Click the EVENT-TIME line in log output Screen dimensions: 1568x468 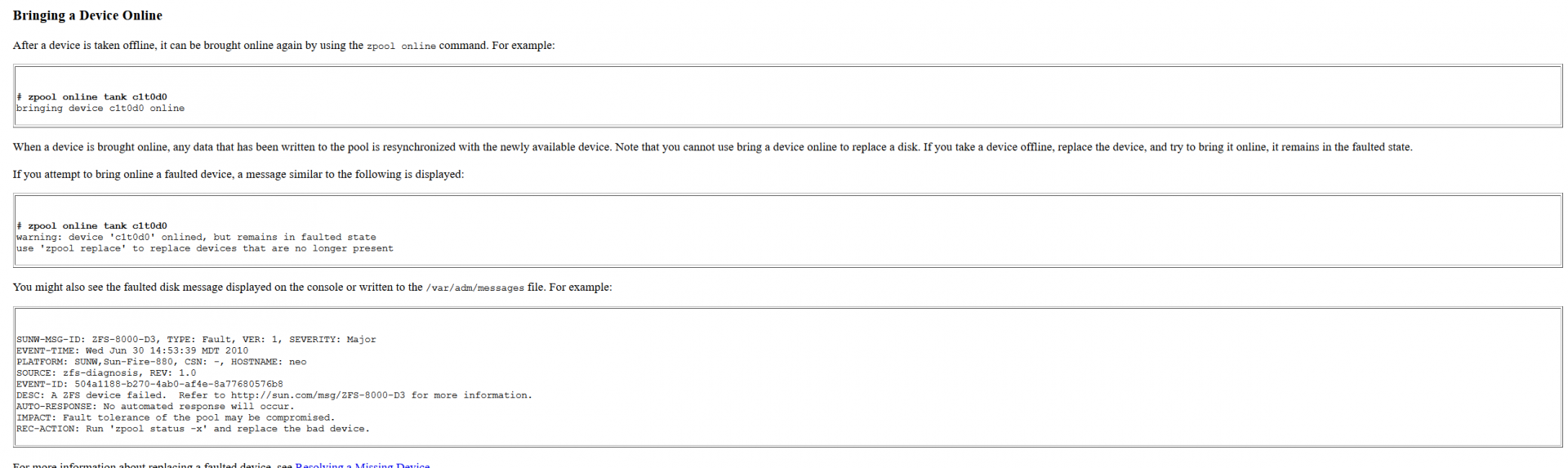pos(132,351)
